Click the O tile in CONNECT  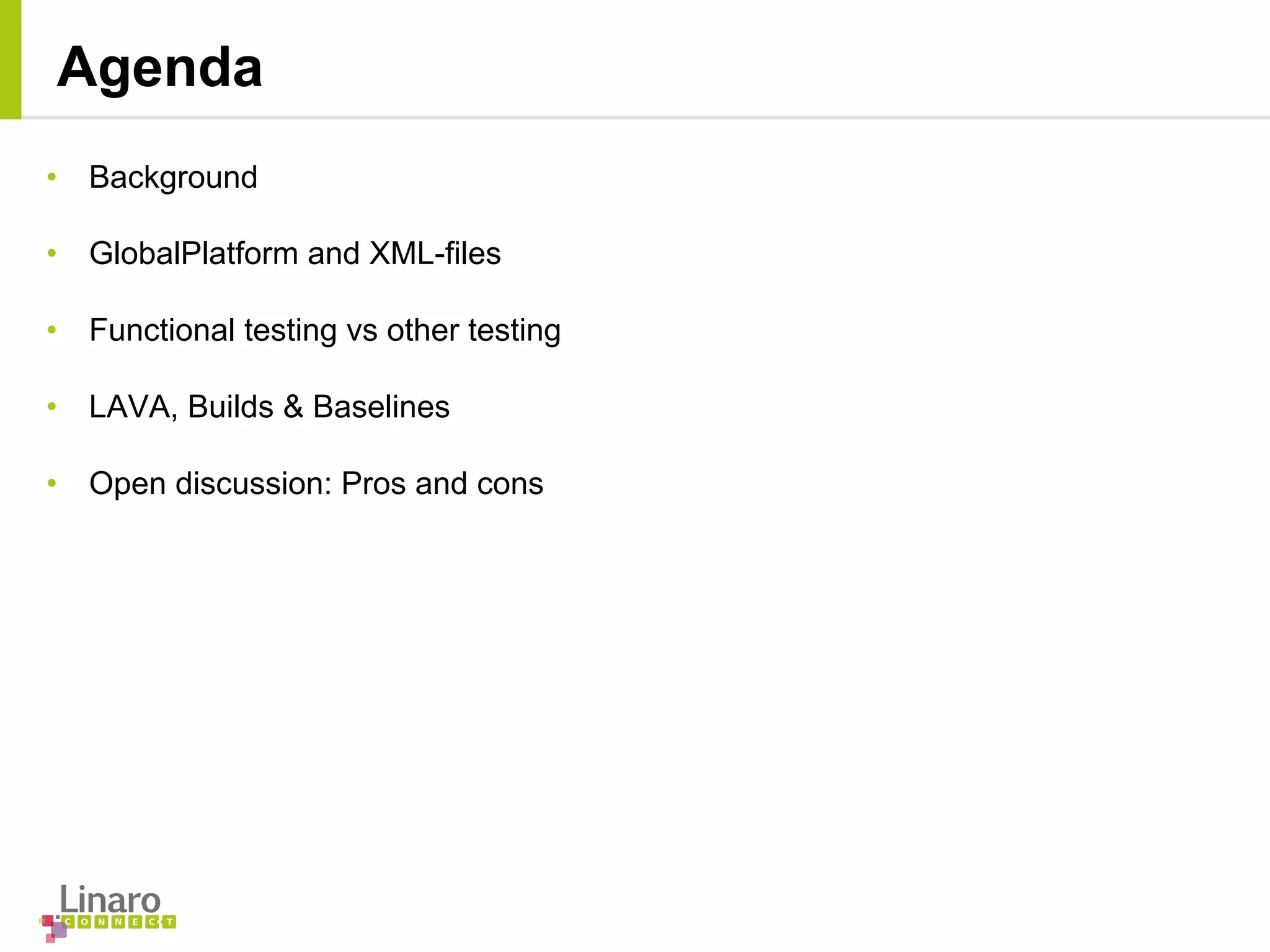86,922
